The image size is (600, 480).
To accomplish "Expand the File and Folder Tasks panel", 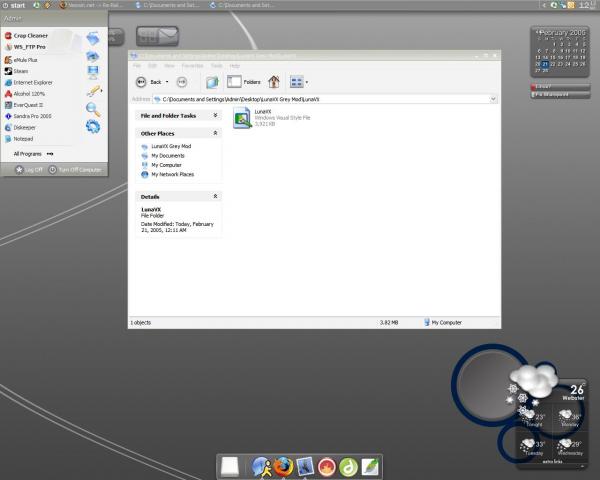I will click(215, 115).
